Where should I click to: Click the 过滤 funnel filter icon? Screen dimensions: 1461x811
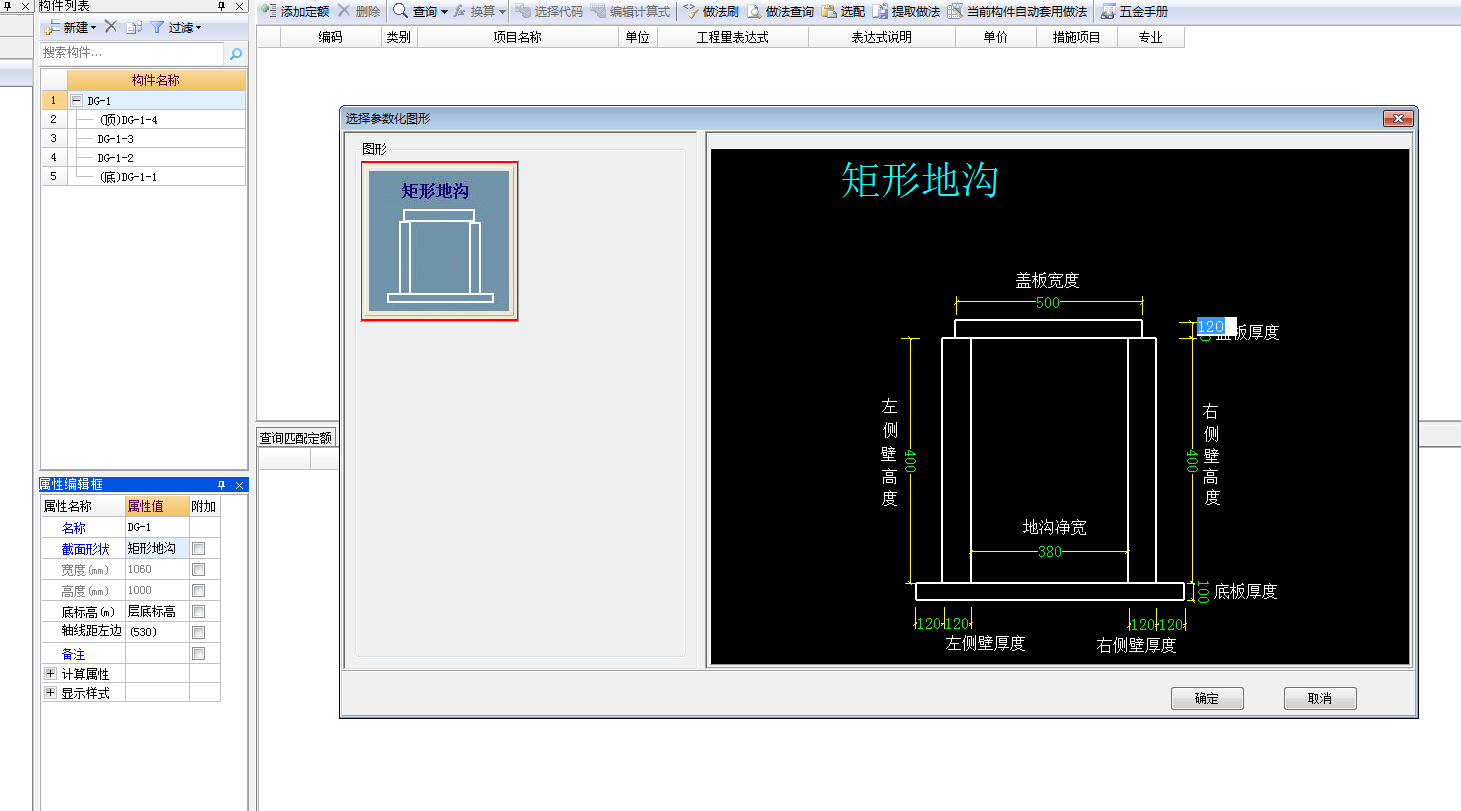pos(157,27)
